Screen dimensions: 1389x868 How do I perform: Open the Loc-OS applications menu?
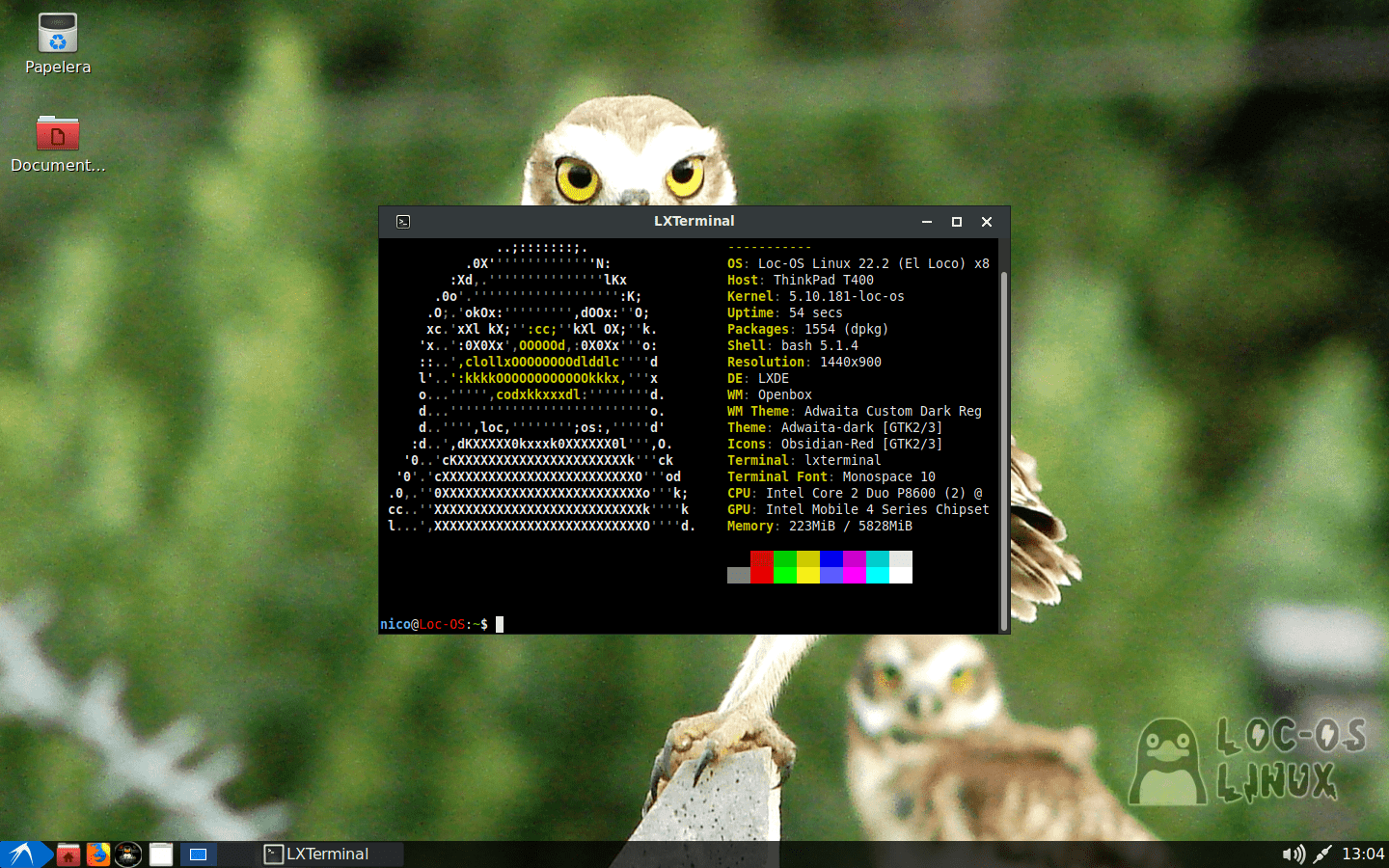(x=19, y=854)
